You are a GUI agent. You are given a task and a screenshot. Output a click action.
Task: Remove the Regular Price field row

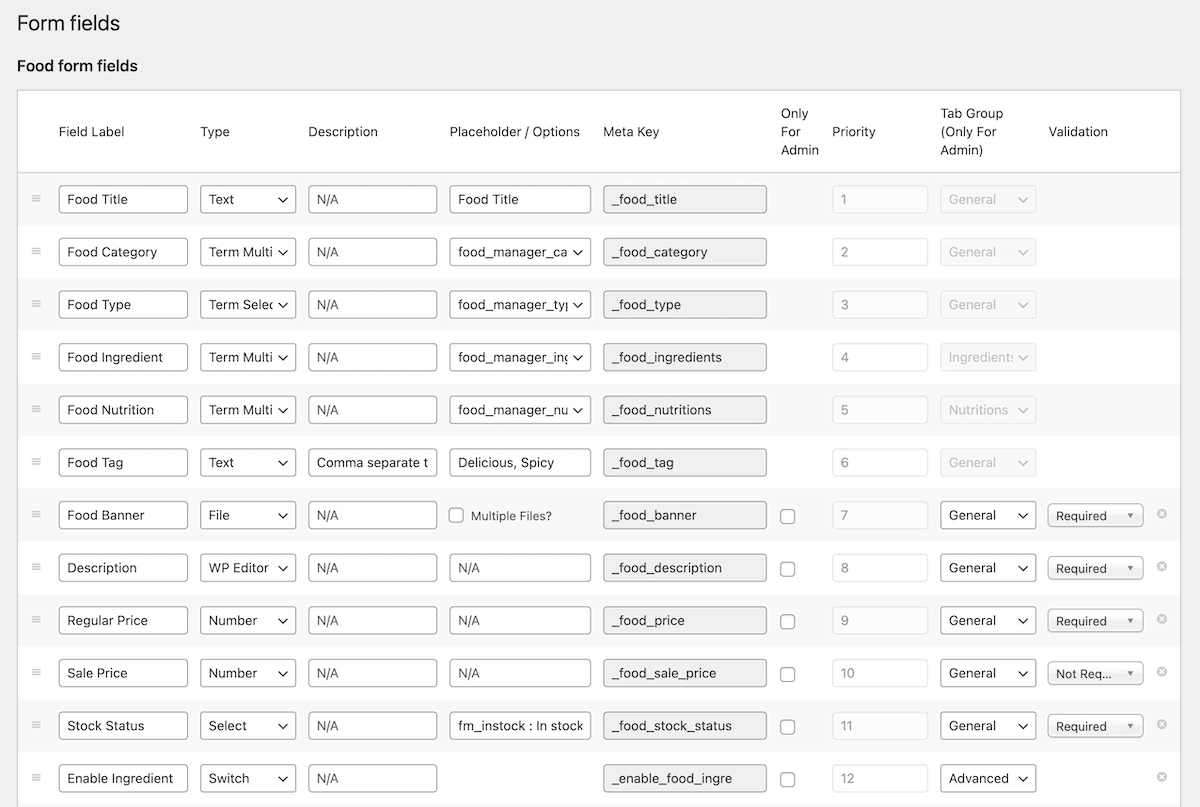(x=1162, y=619)
